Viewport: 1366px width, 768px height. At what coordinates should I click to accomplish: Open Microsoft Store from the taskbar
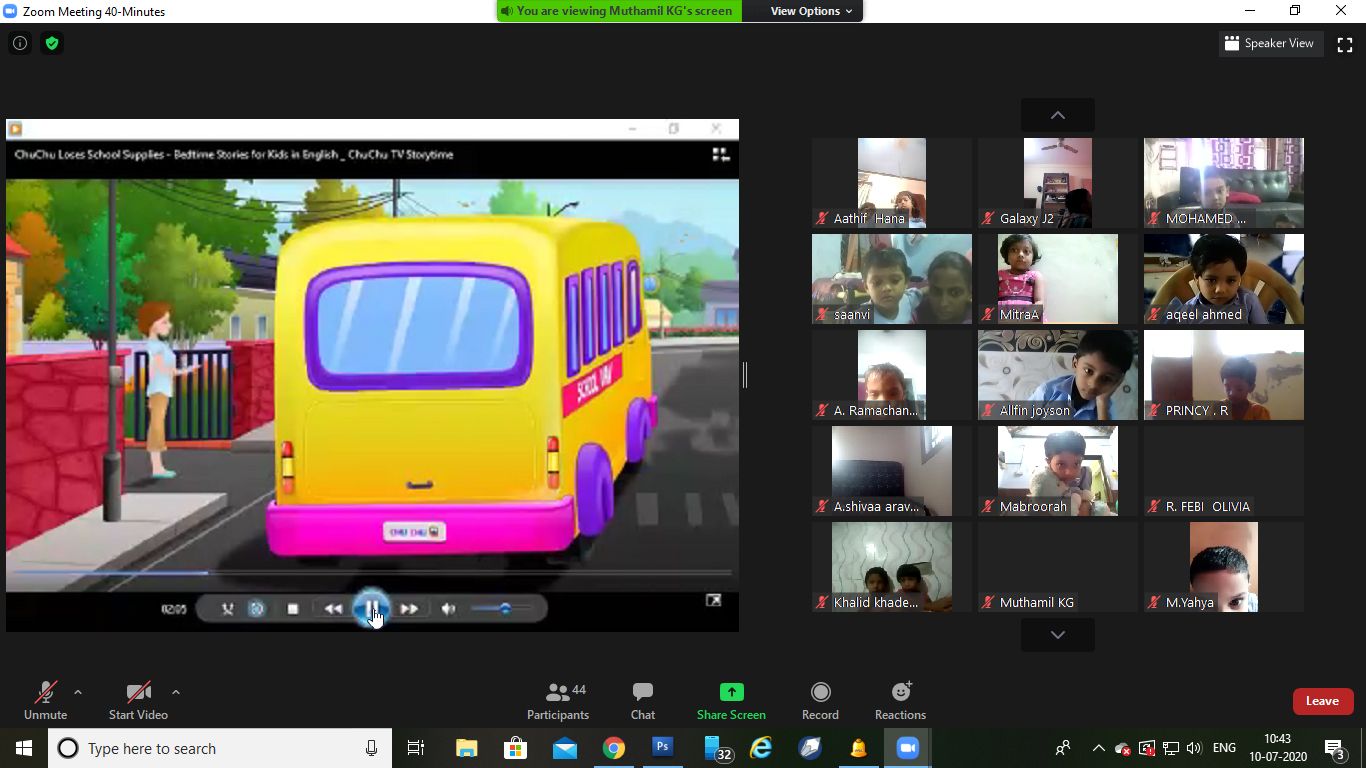(x=515, y=748)
